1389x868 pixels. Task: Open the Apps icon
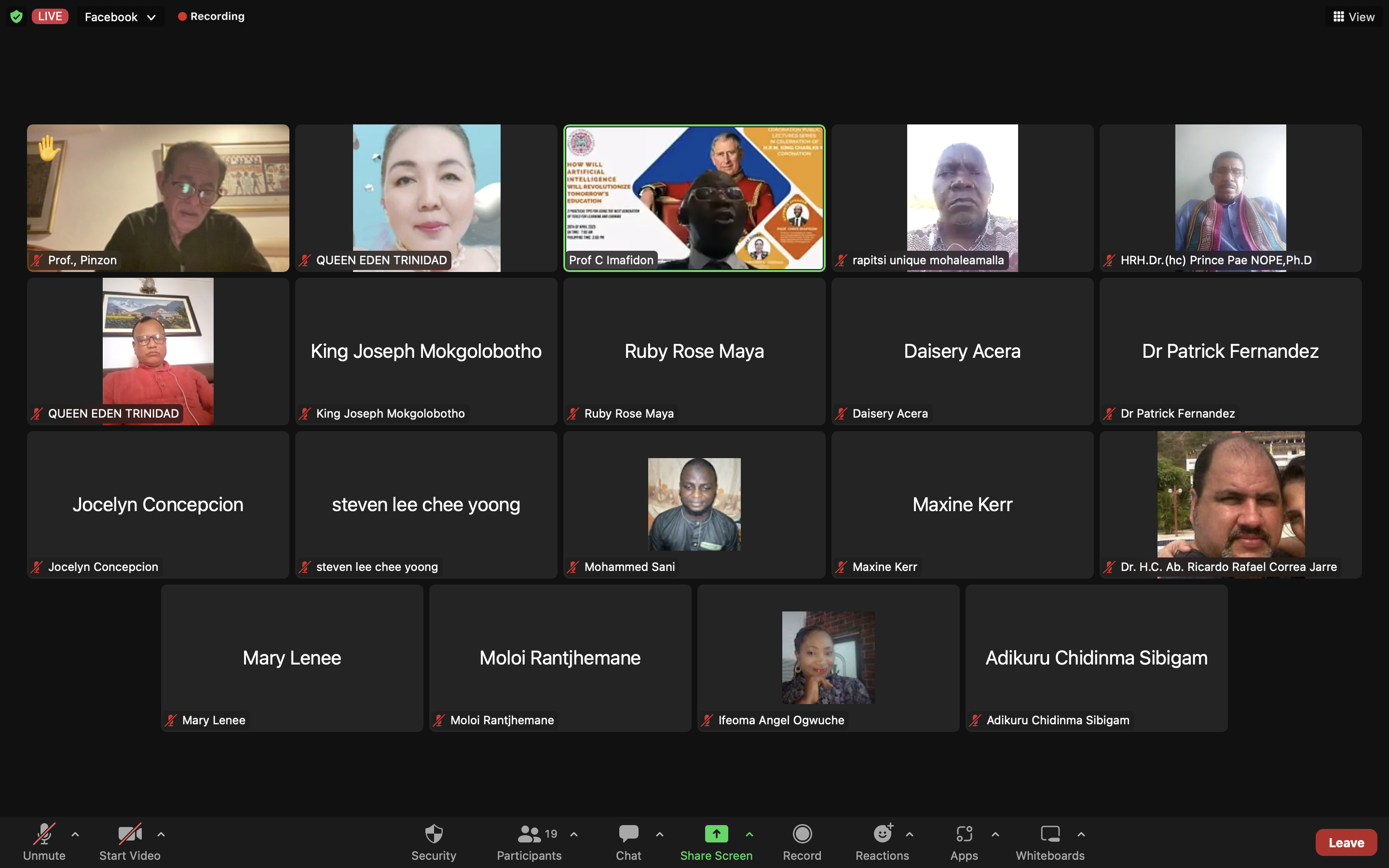(964, 834)
